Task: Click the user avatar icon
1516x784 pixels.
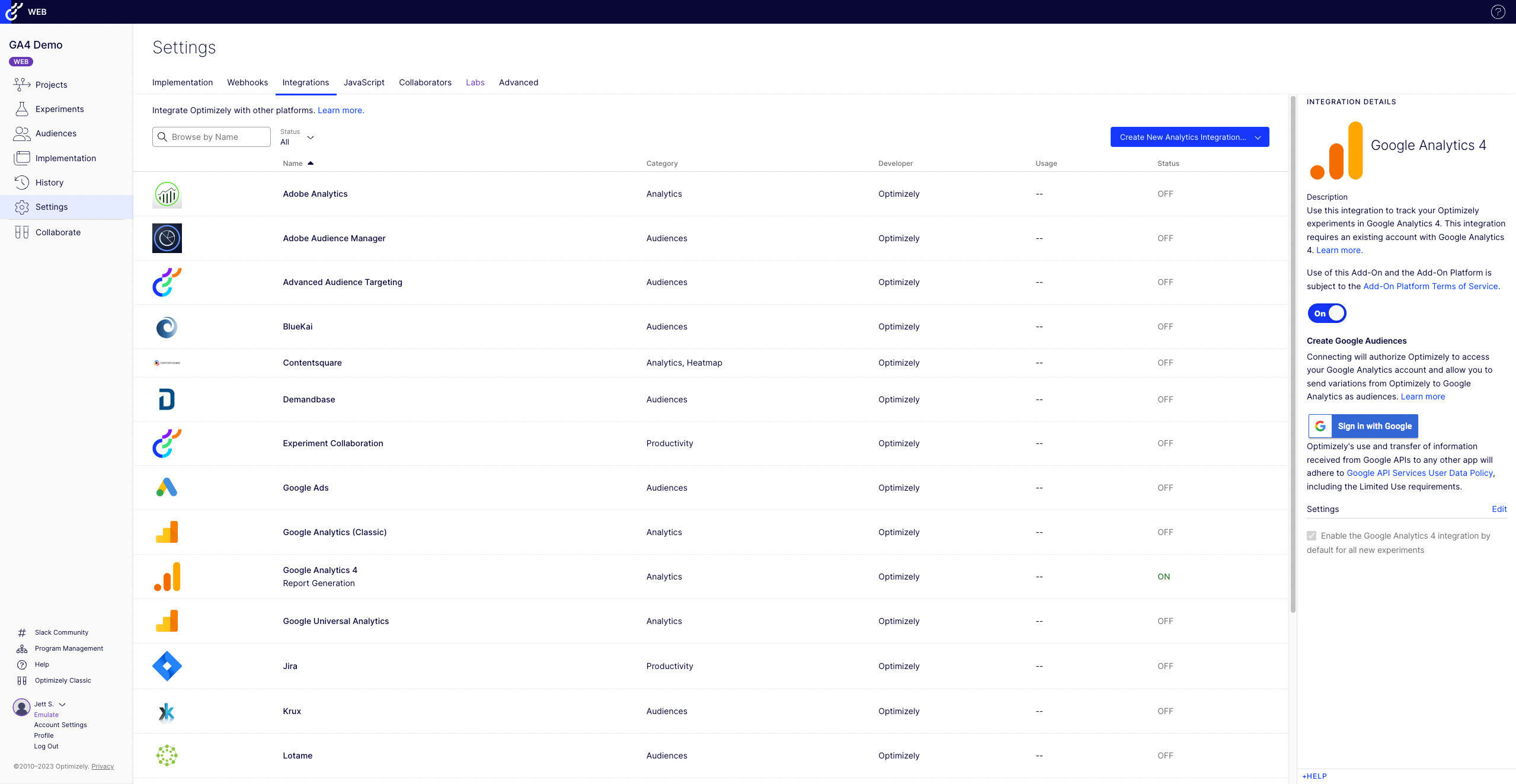Action: pyautogui.click(x=21, y=707)
